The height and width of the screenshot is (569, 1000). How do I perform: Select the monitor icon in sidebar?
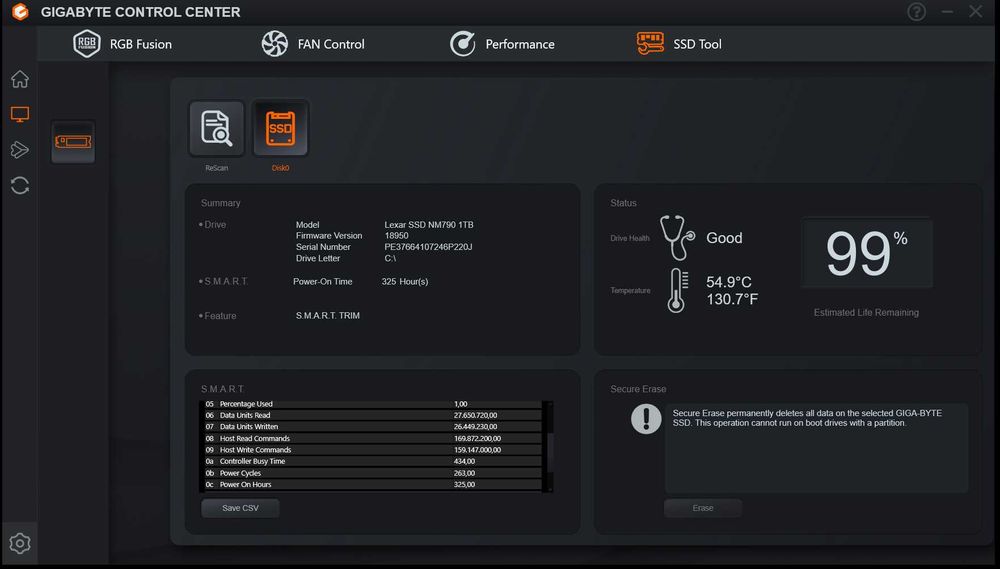click(20, 115)
